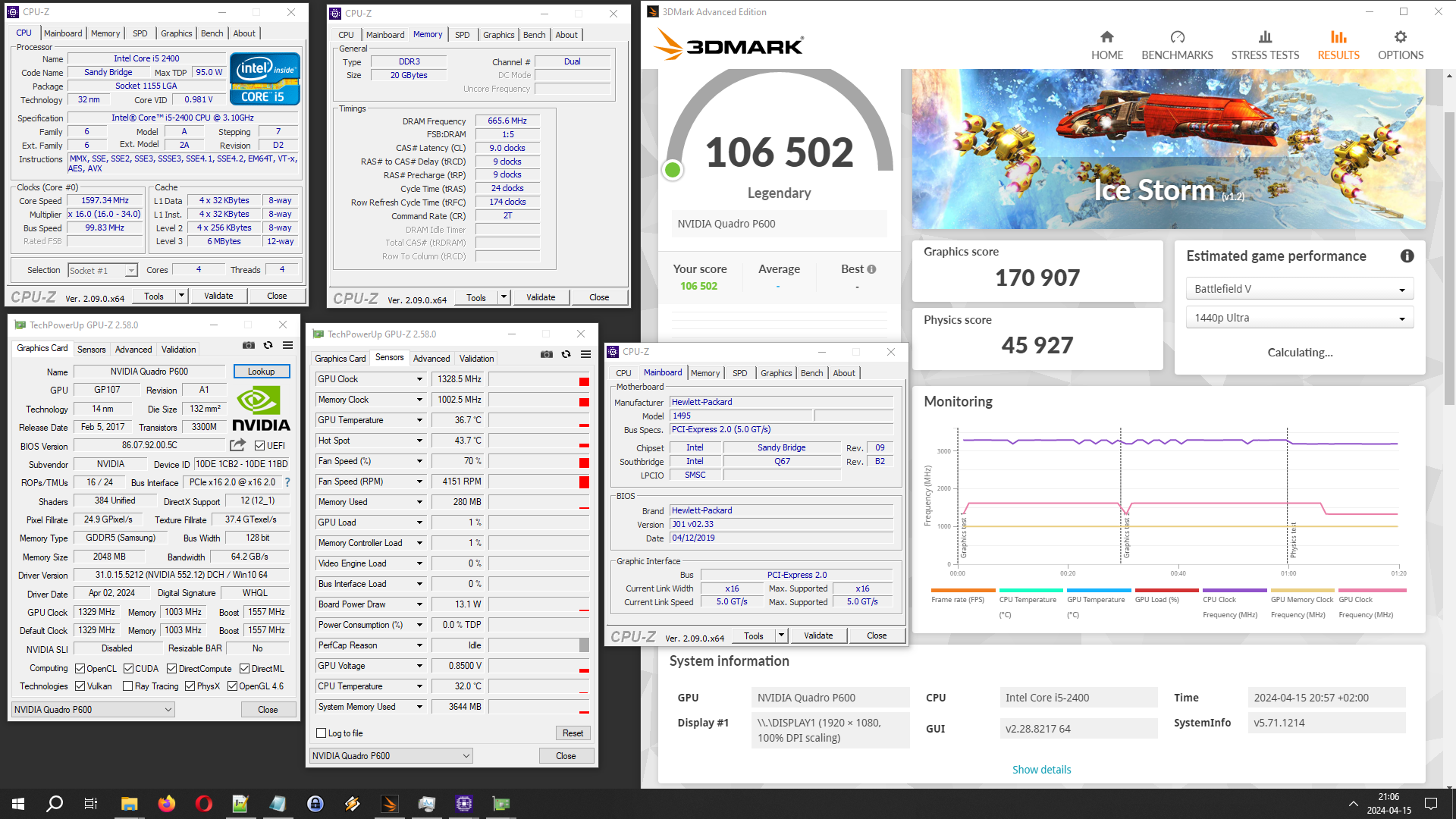The height and width of the screenshot is (819, 1456).
Task: Open Battlefield V game dropdown
Action: [x=1299, y=289]
